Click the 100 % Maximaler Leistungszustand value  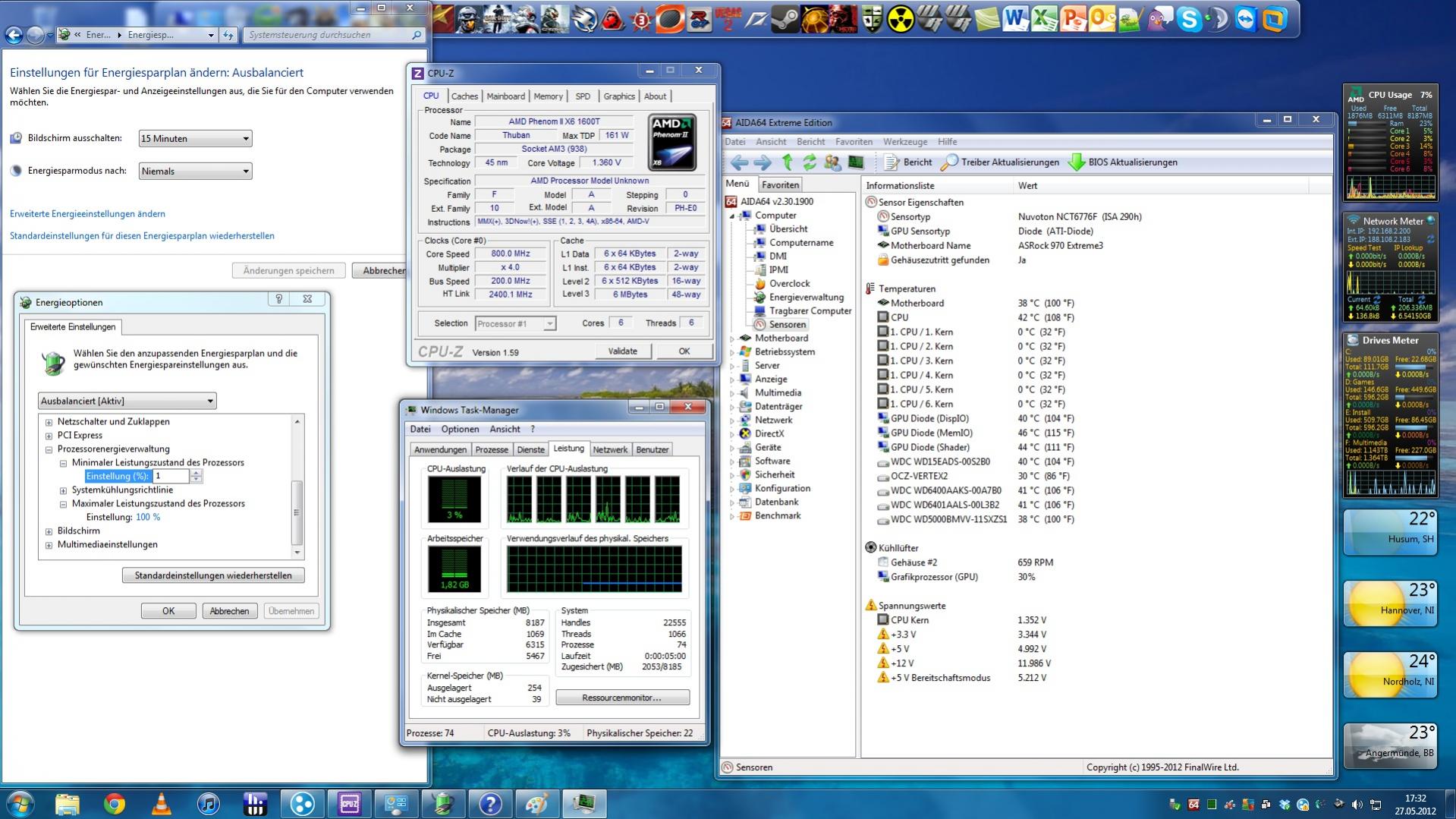(148, 518)
